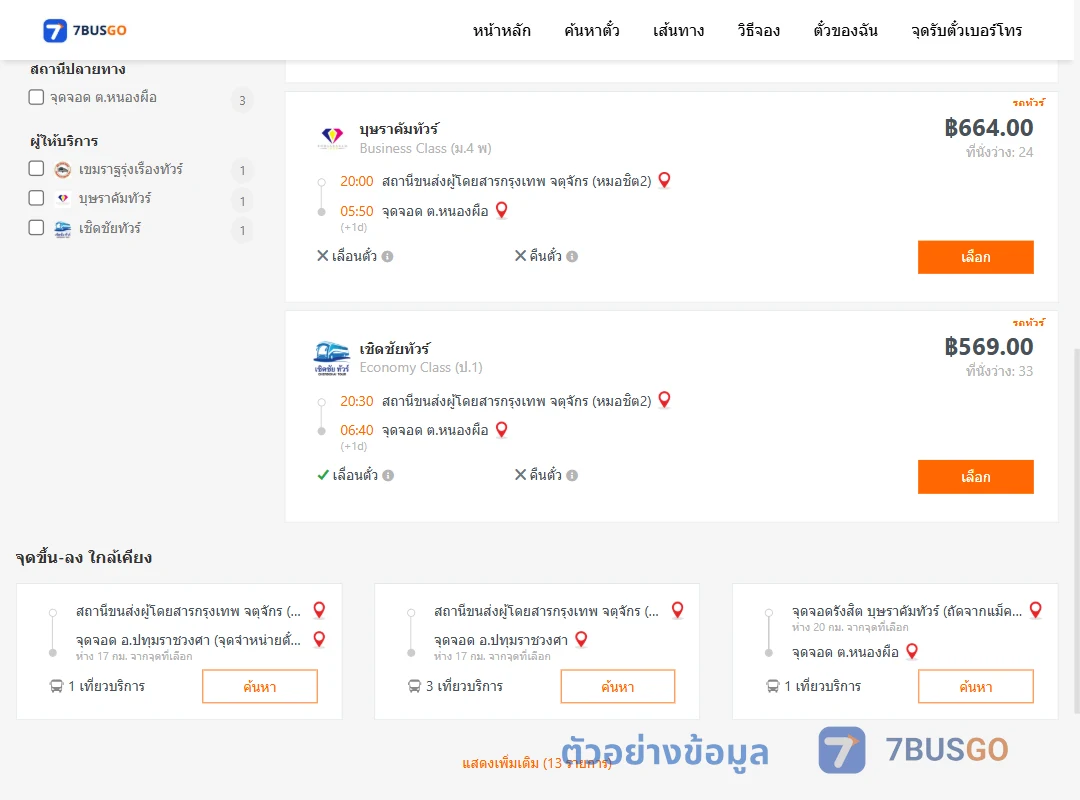Tick the เขมราฐรุ่งเรืองทัวร์ operator checkbox
This screenshot has height=800, width=1080.
(x=36, y=169)
